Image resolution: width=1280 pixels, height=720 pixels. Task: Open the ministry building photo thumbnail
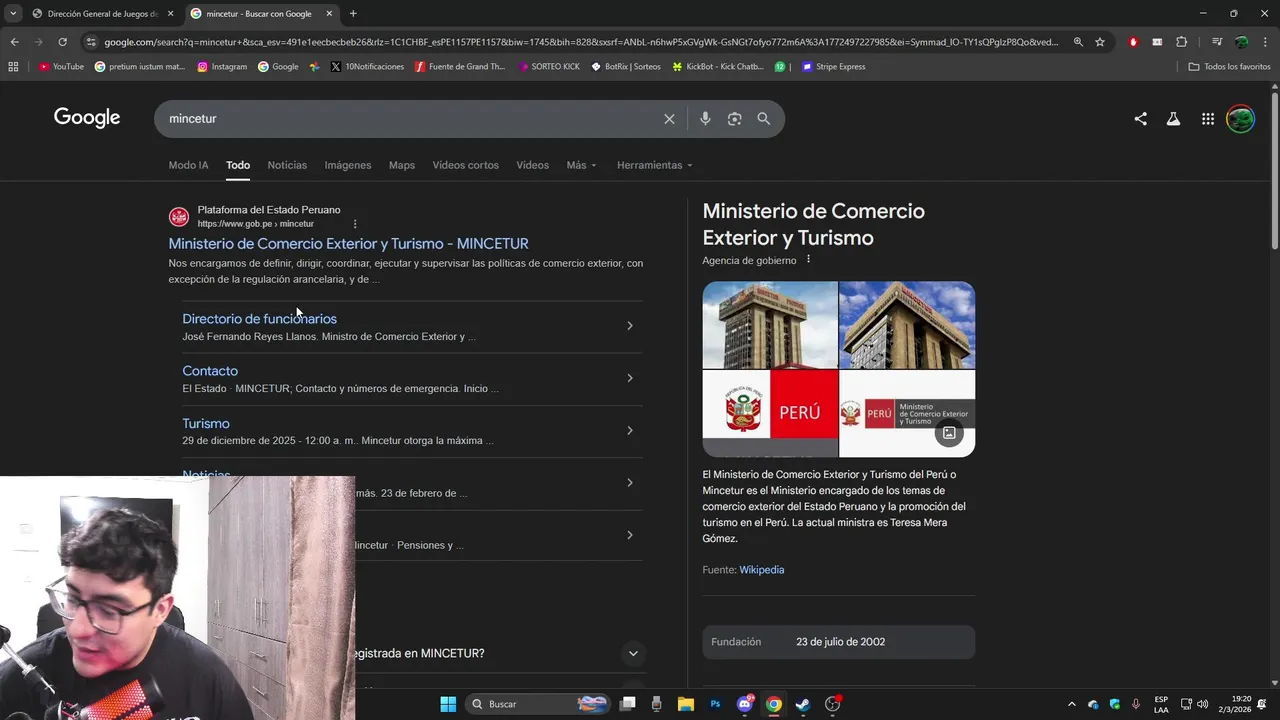(x=770, y=325)
